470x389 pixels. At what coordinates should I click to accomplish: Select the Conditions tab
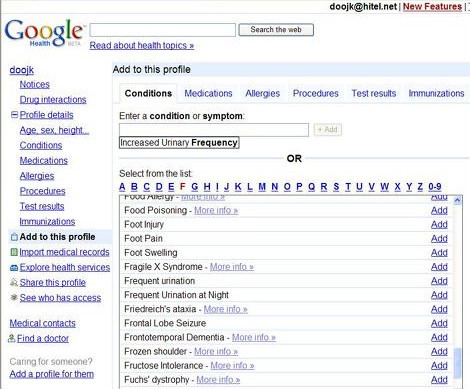click(148, 93)
